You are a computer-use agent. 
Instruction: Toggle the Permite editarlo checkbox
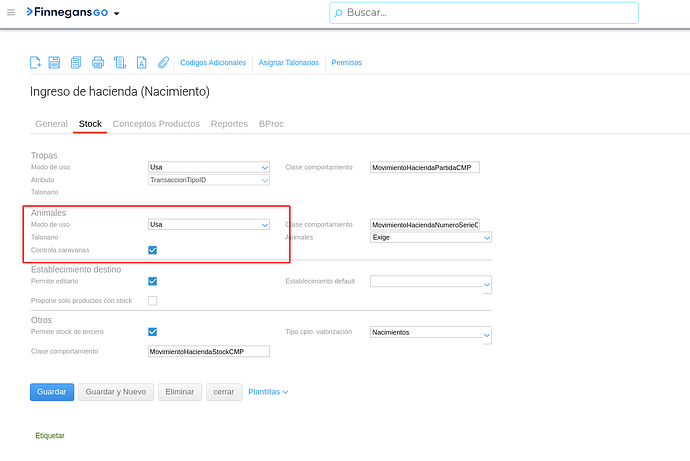(153, 281)
